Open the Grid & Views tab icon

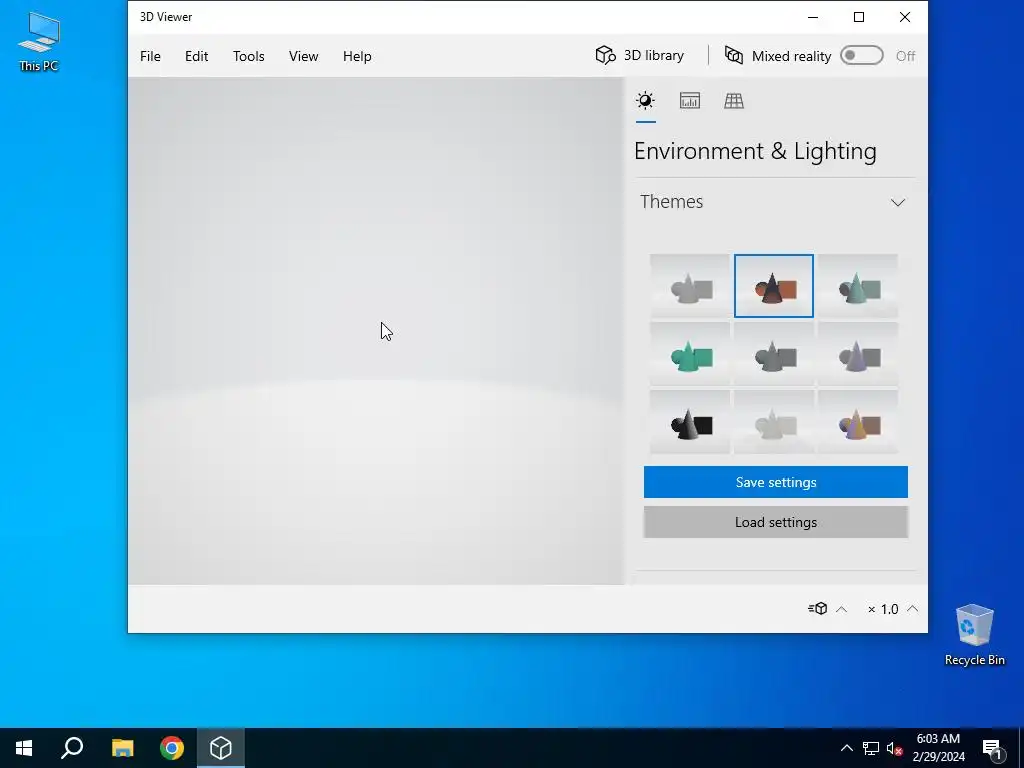pyautogui.click(x=734, y=101)
